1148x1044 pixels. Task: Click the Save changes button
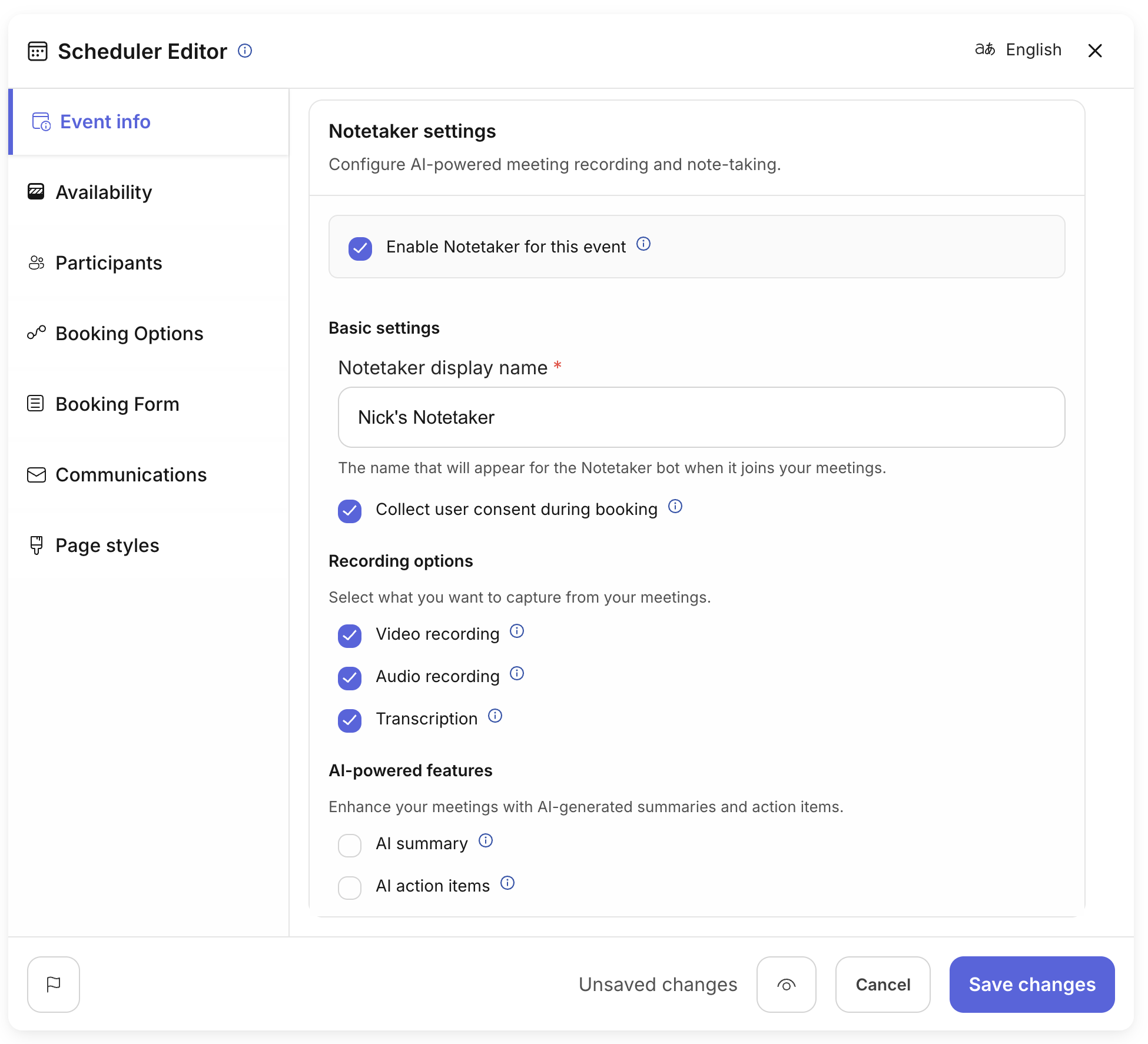[x=1031, y=984]
